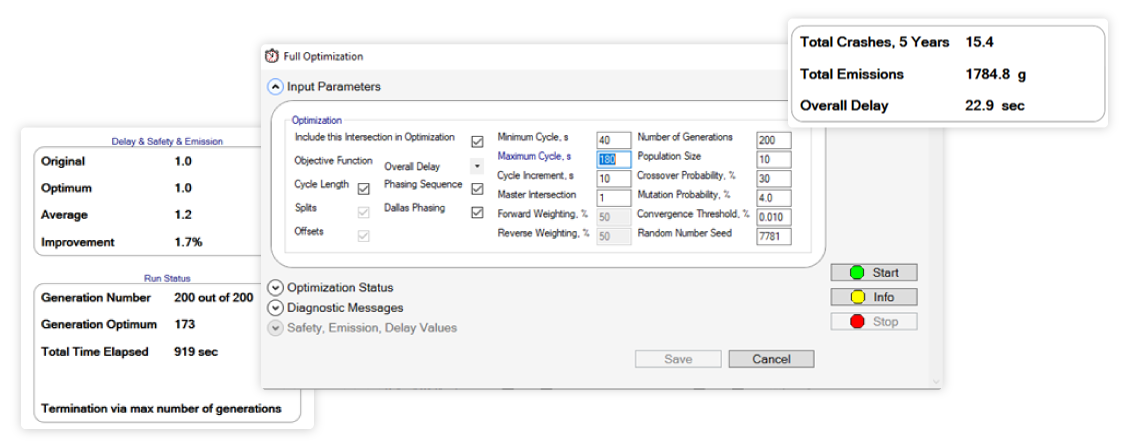
Task: Click the red Stop button
Action: click(x=874, y=321)
